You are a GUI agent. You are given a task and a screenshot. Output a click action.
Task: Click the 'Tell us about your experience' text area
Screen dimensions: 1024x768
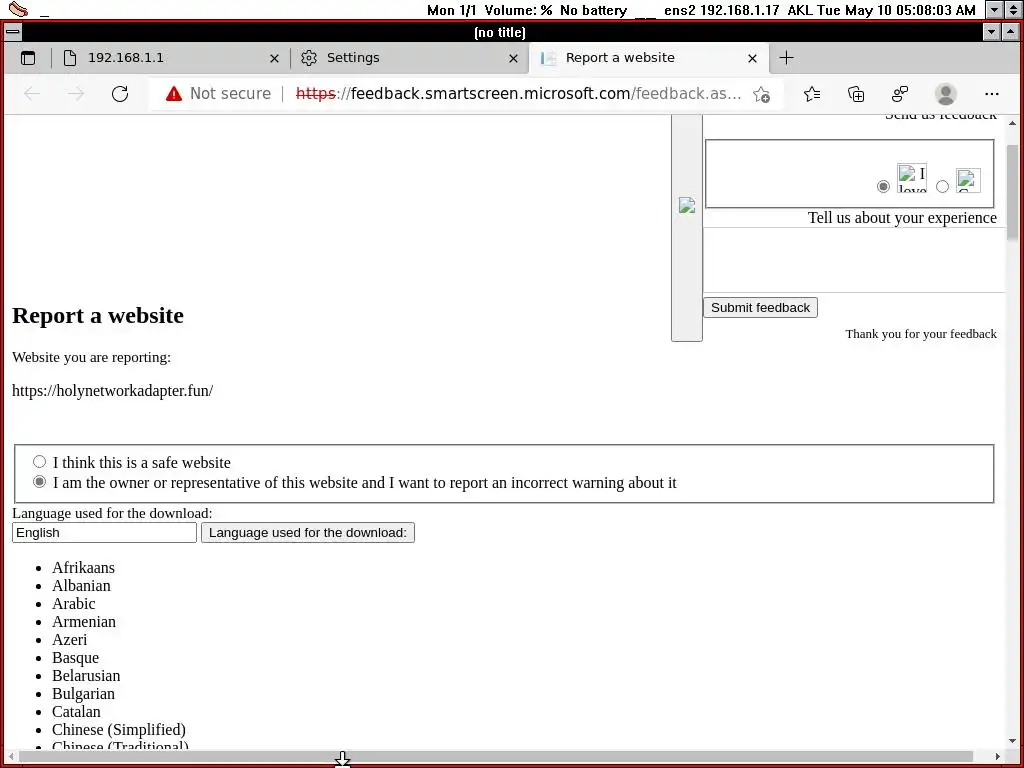[854, 260]
